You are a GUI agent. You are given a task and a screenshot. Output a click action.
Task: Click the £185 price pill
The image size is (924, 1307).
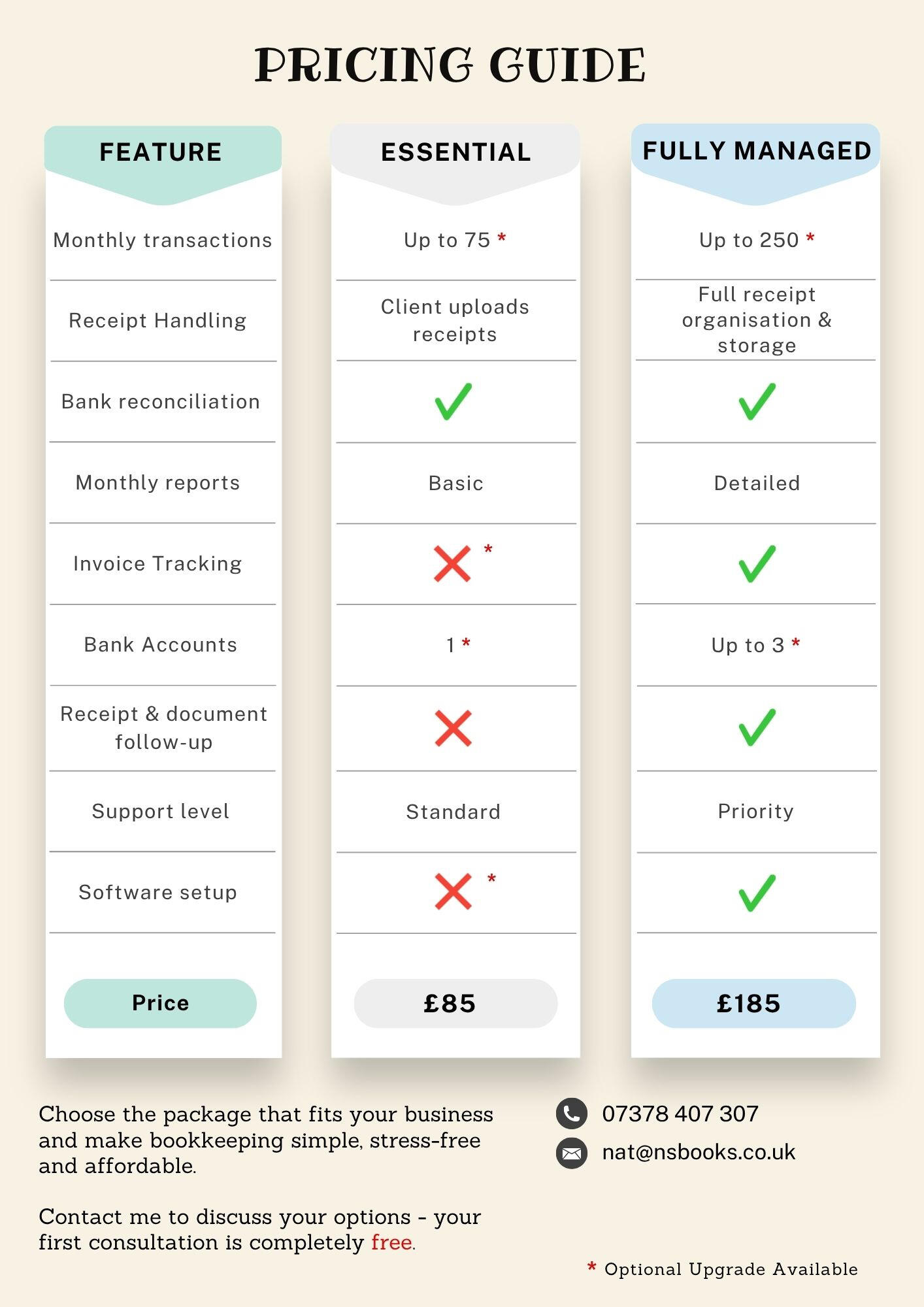click(753, 1003)
